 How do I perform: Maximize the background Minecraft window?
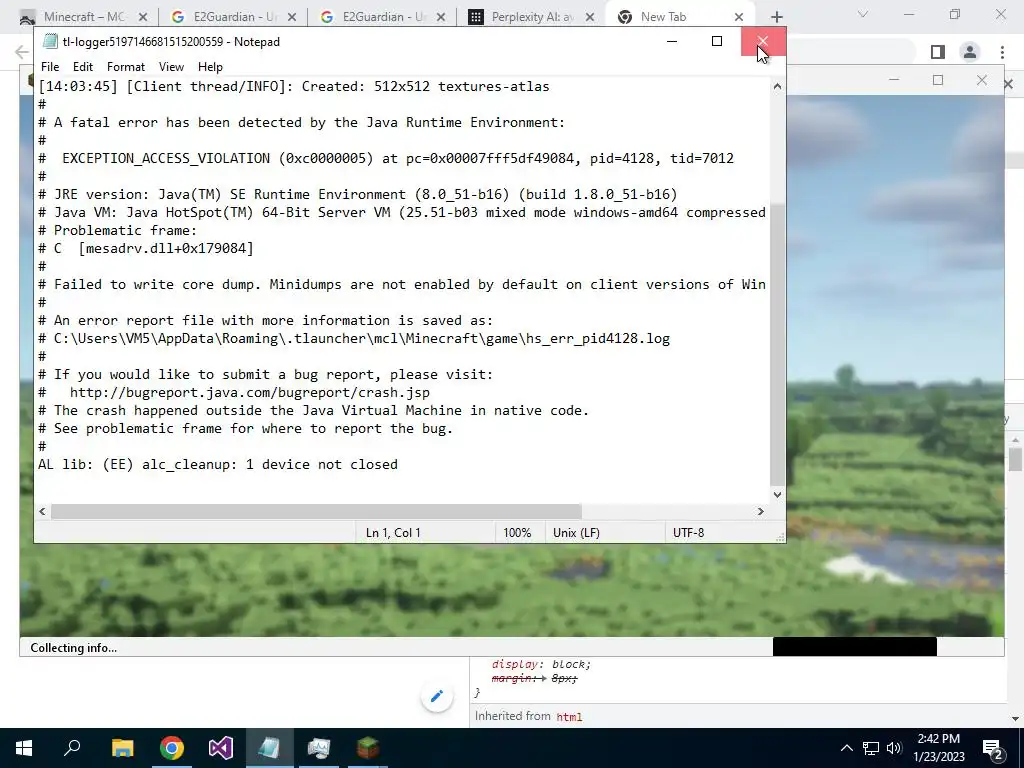(x=938, y=80)
